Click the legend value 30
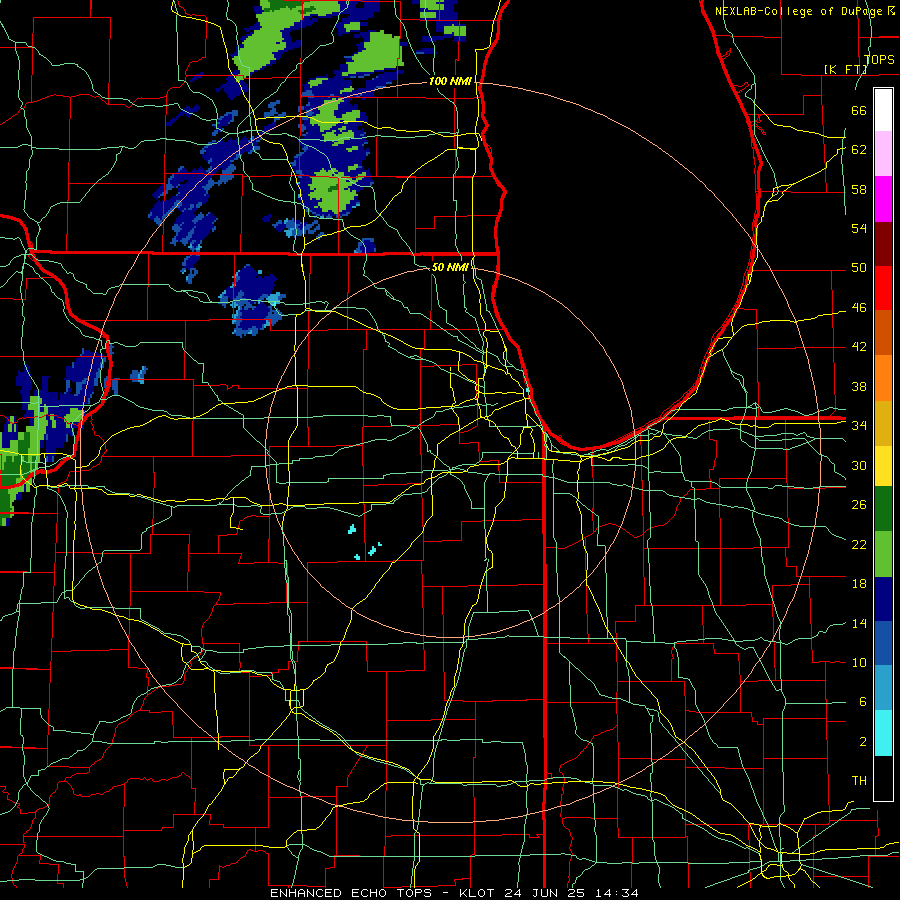The image size is (900, 900). tap(859, 465)
